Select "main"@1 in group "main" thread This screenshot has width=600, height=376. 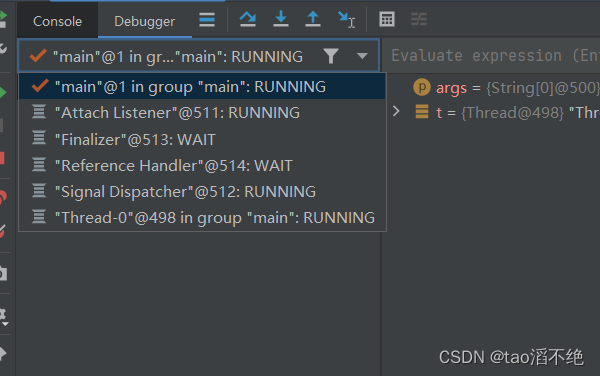coord(202,87)
